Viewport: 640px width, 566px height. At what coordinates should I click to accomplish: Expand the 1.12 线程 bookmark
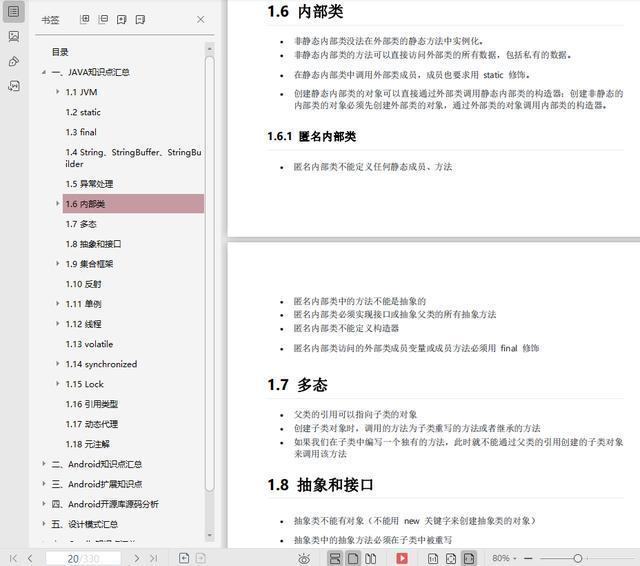pyautogui.click(x=58, y=324)
